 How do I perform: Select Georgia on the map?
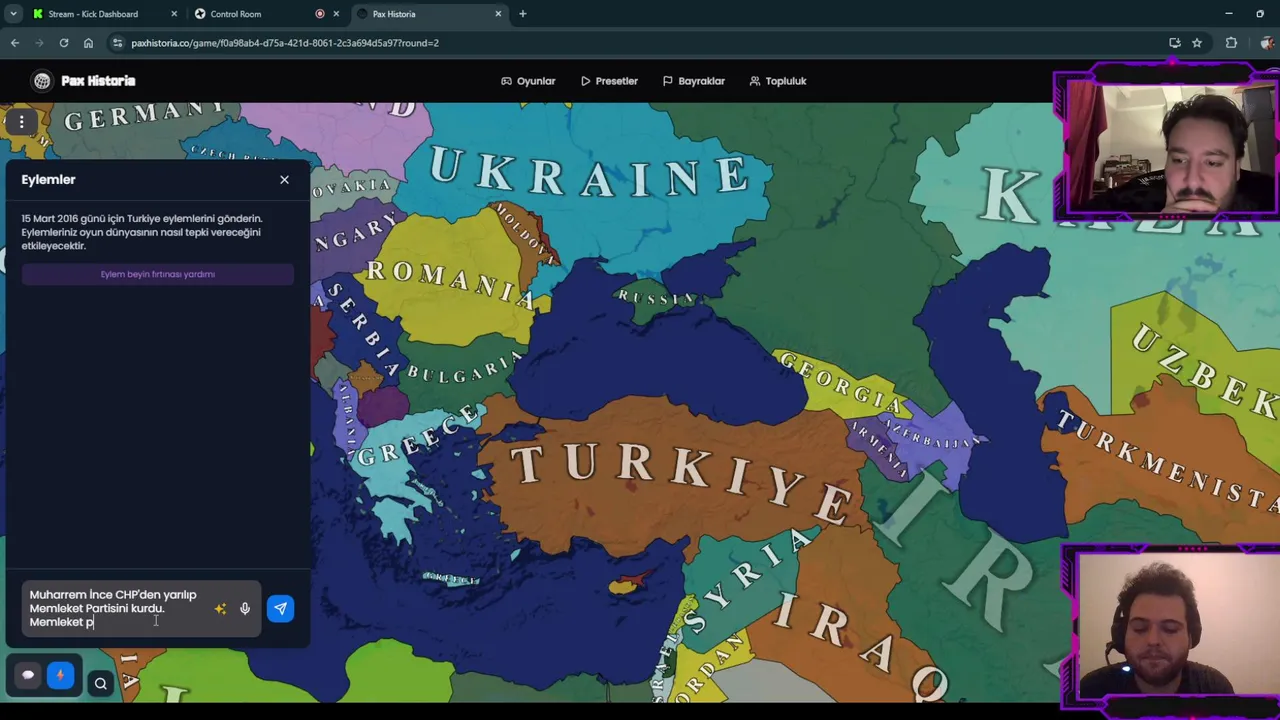pyautogui.click(x=842, y=383)
